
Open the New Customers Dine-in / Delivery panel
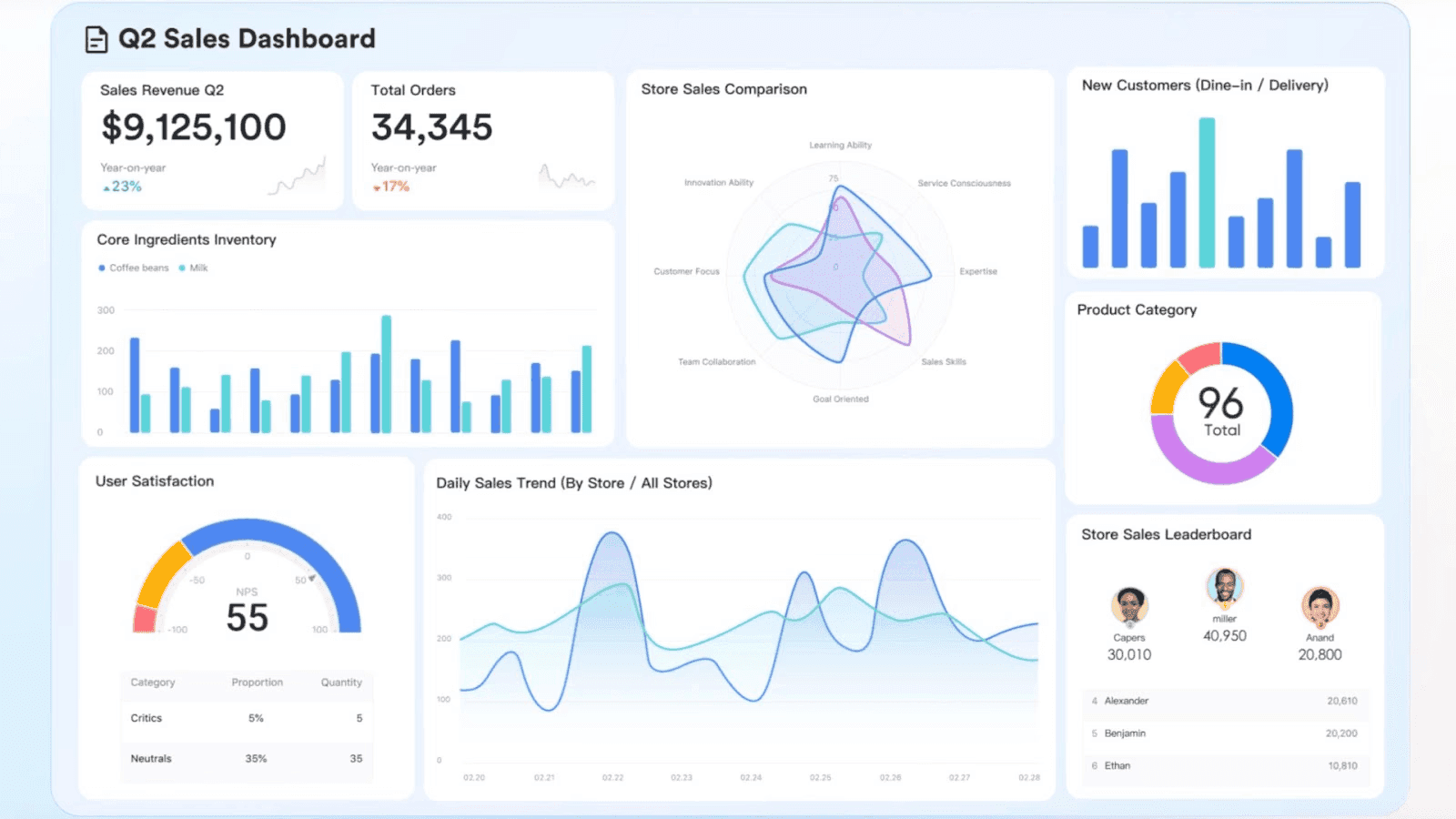pyautogui.click(x=1205, y=85)
